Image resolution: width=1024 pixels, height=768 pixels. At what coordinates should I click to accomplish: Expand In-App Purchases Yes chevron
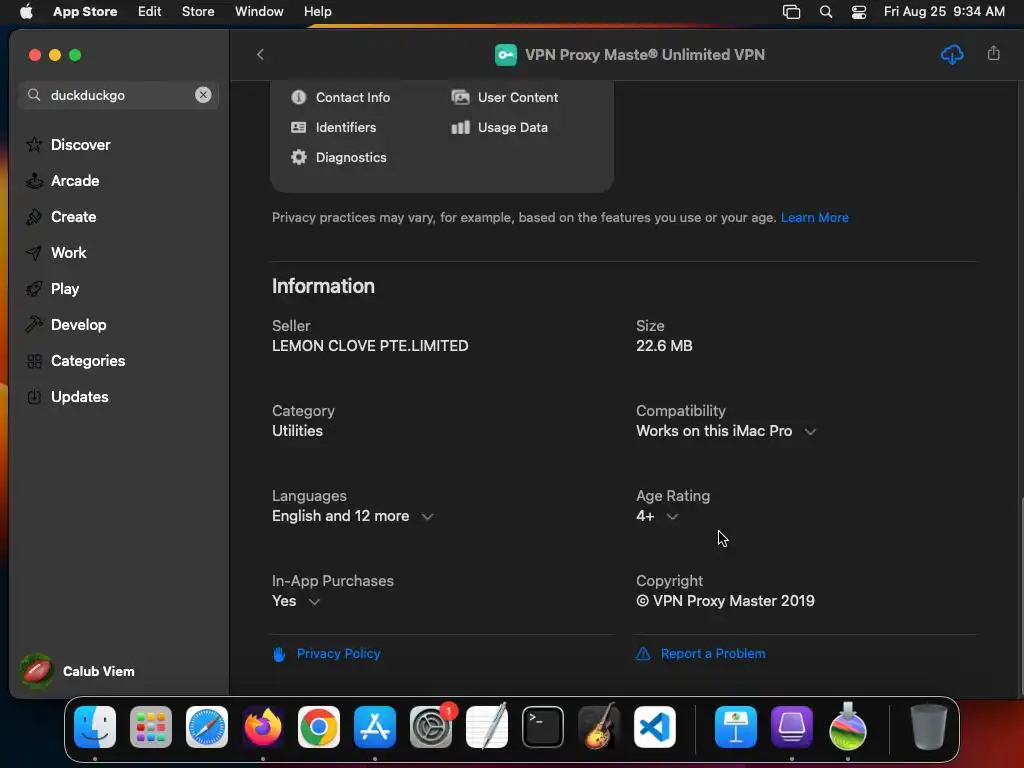click(314, 601)
